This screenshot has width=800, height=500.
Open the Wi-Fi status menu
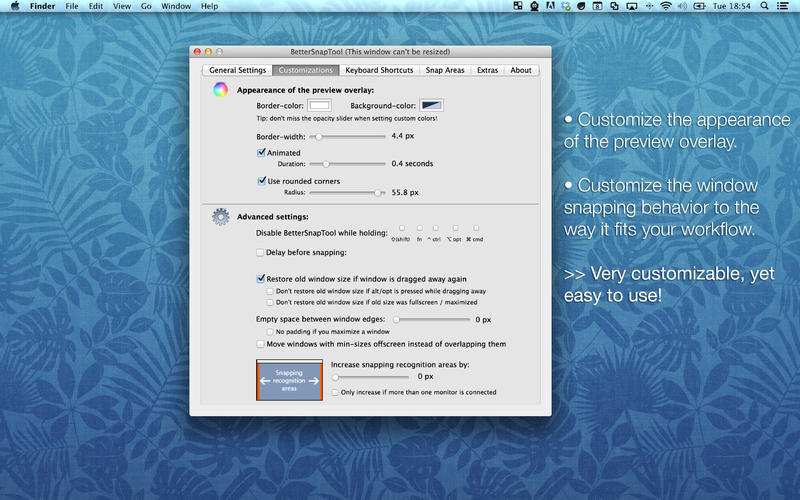pyautogui.click(x=665, y=6)
